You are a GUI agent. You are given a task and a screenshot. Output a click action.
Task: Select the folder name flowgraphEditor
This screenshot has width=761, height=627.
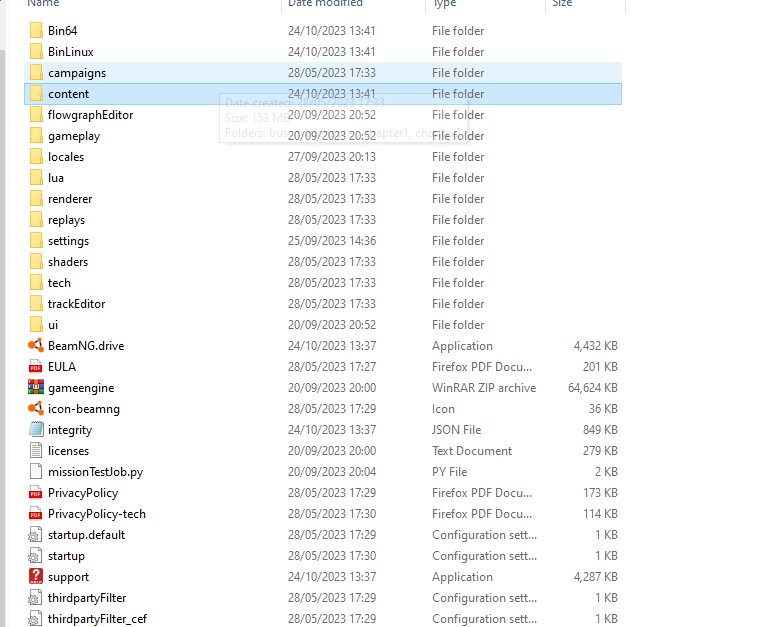90,115
